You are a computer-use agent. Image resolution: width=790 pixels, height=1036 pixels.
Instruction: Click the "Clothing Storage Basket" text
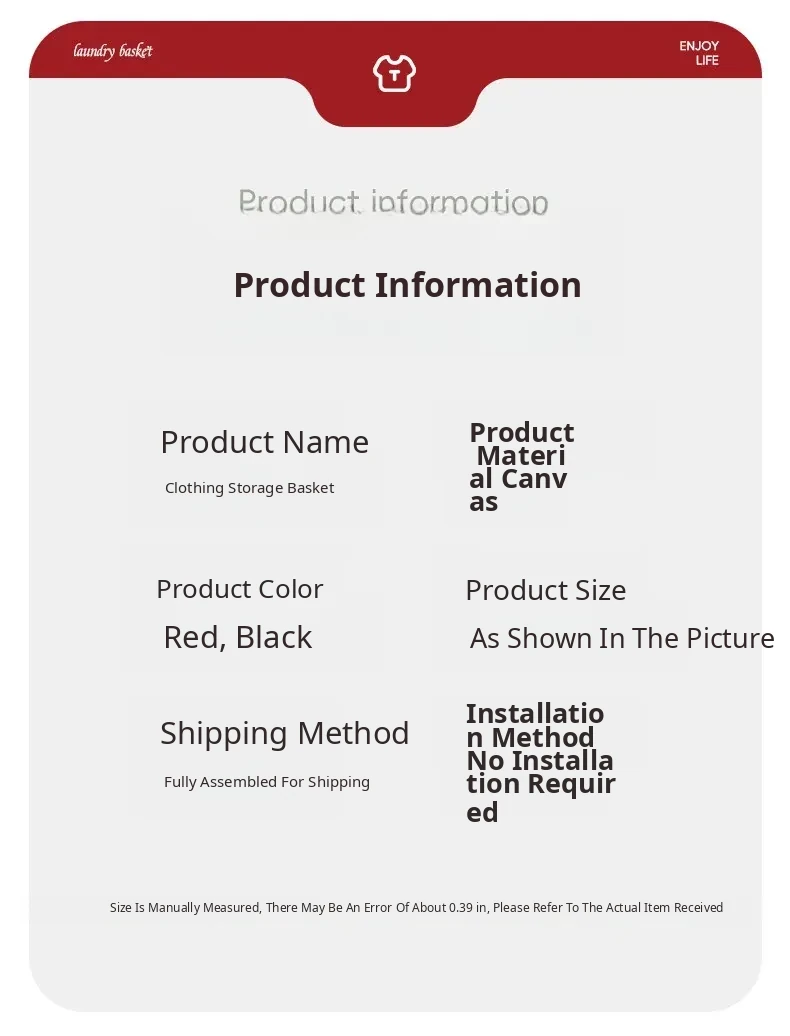pyautogui.click(x=249, y=488)
